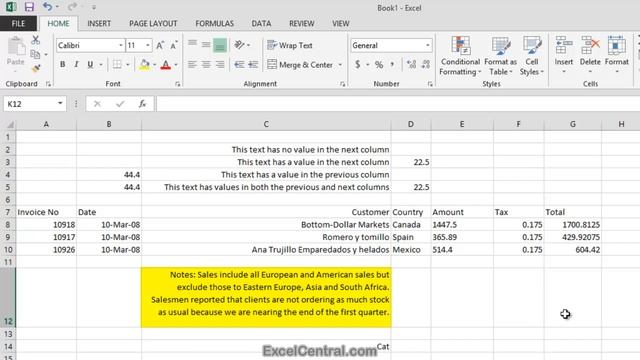Open the font size dropdown showing 11

pos(148,45)
